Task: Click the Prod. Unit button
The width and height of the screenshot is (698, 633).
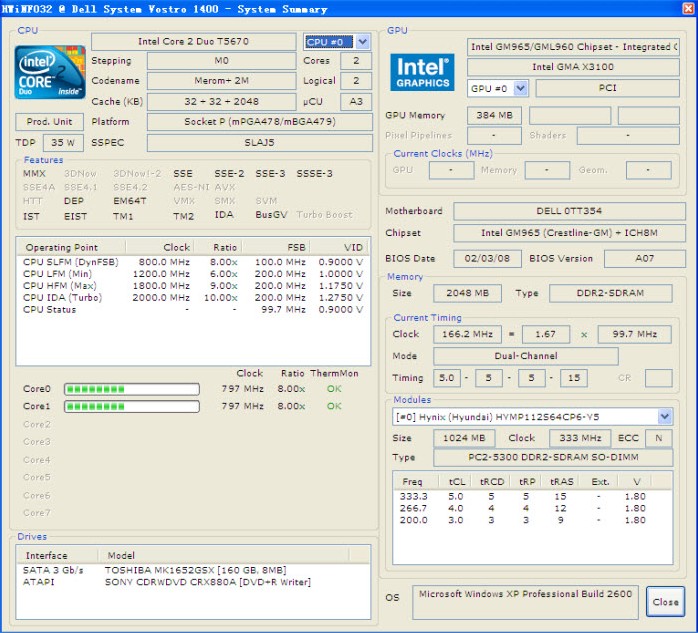Action: pyautogui.click(x=49, y=122)
